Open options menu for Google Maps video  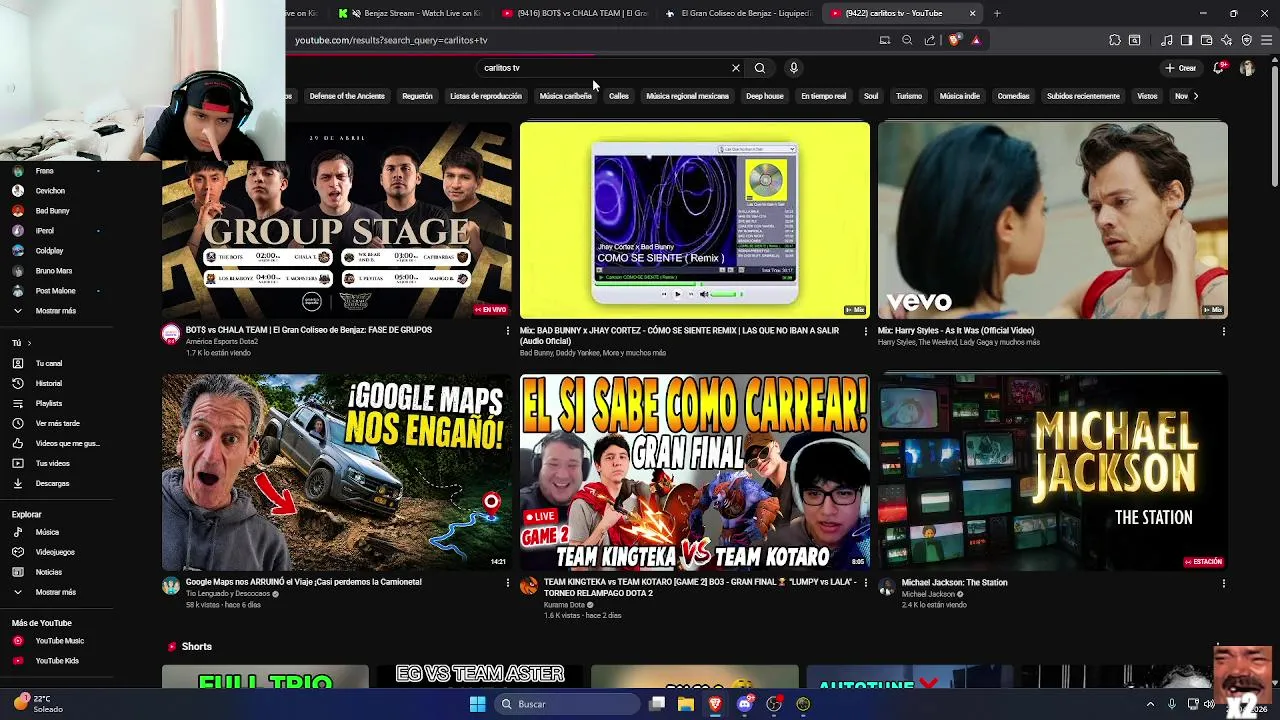[x=507, y=583]
